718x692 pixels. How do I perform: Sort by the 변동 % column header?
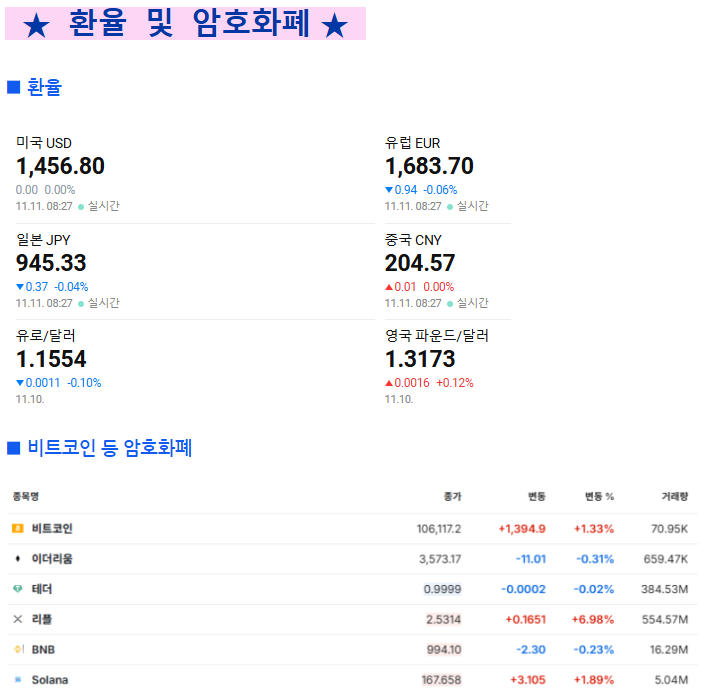point(599,496)
